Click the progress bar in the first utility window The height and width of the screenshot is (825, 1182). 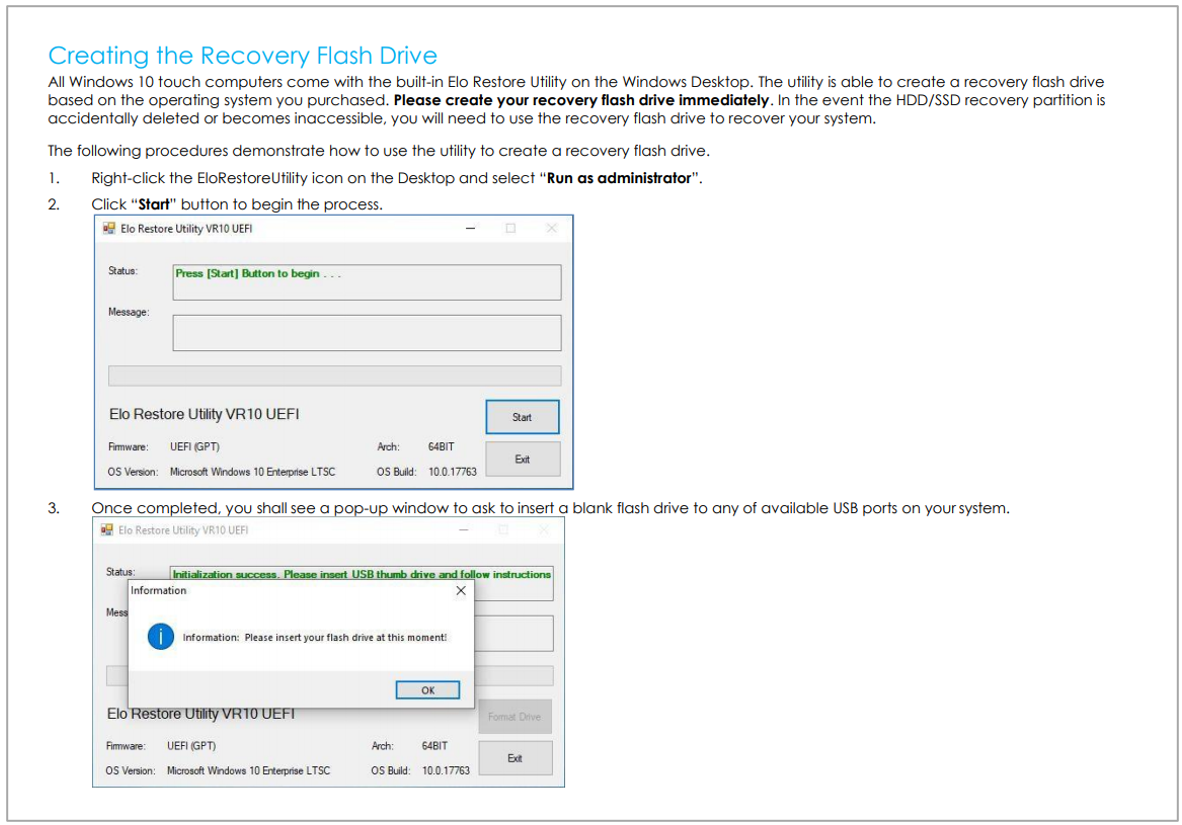point(335,376)
